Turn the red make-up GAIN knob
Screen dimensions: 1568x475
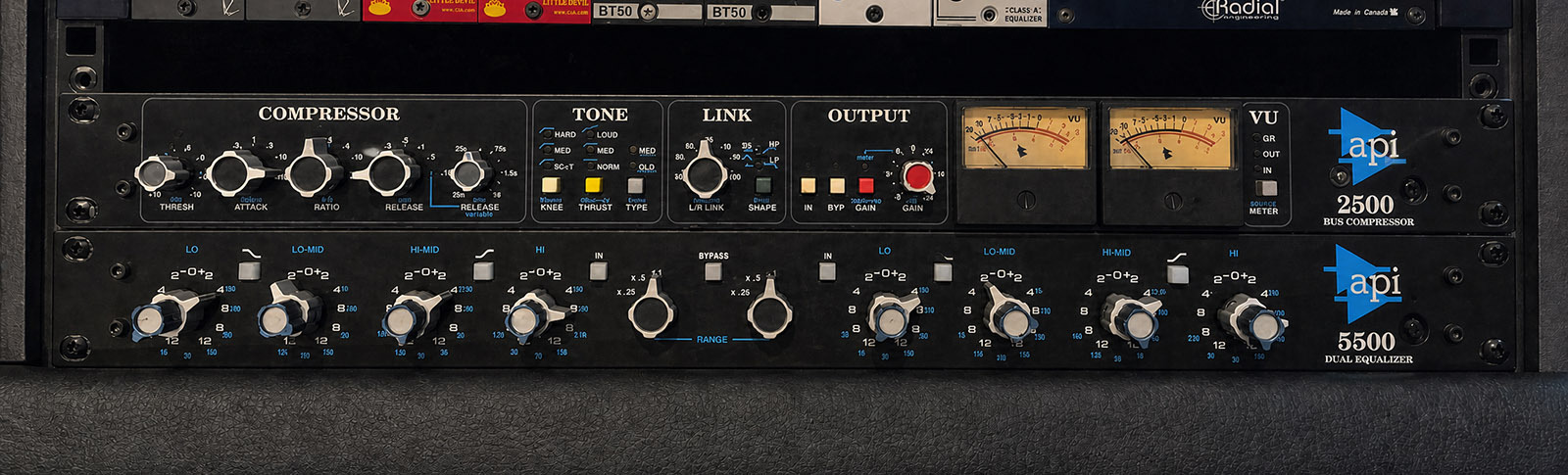tap(917, 176)
